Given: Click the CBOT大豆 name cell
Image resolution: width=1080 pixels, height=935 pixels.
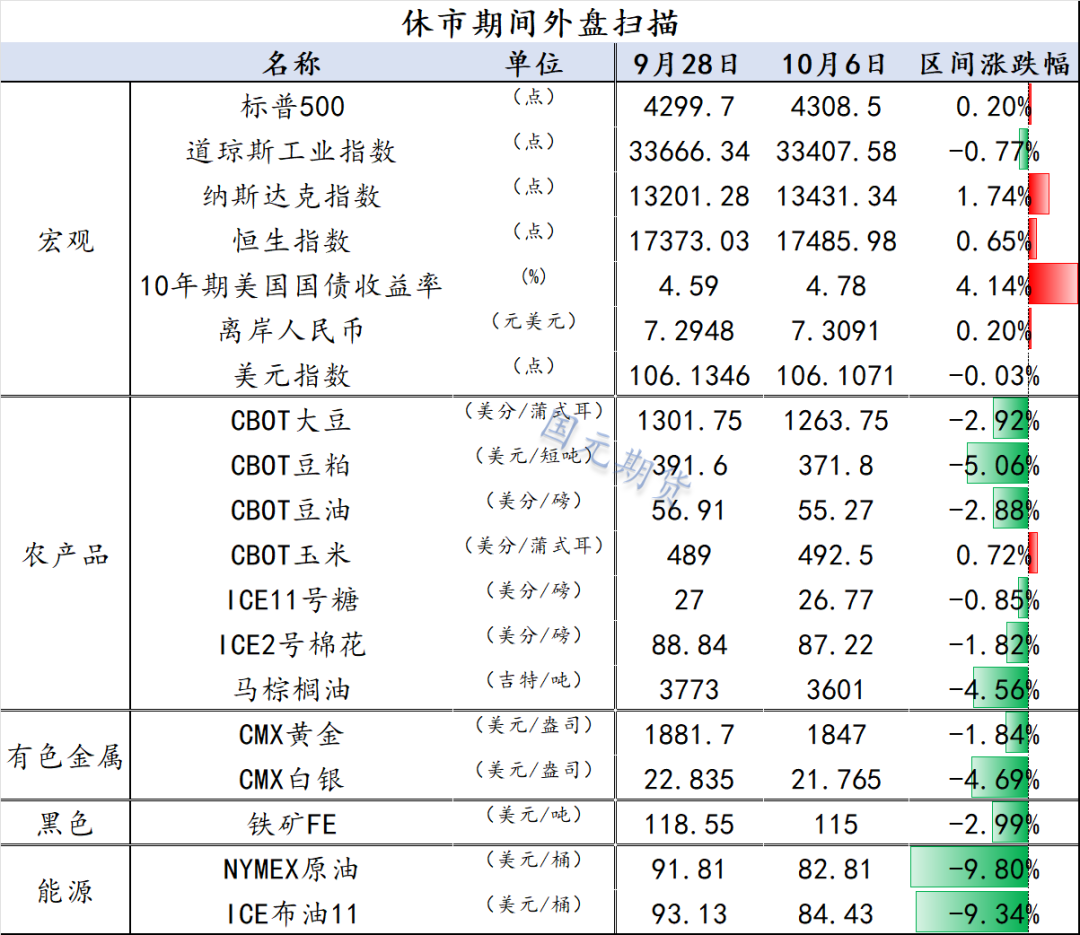Looking at the screenshot, I should 291,420.
